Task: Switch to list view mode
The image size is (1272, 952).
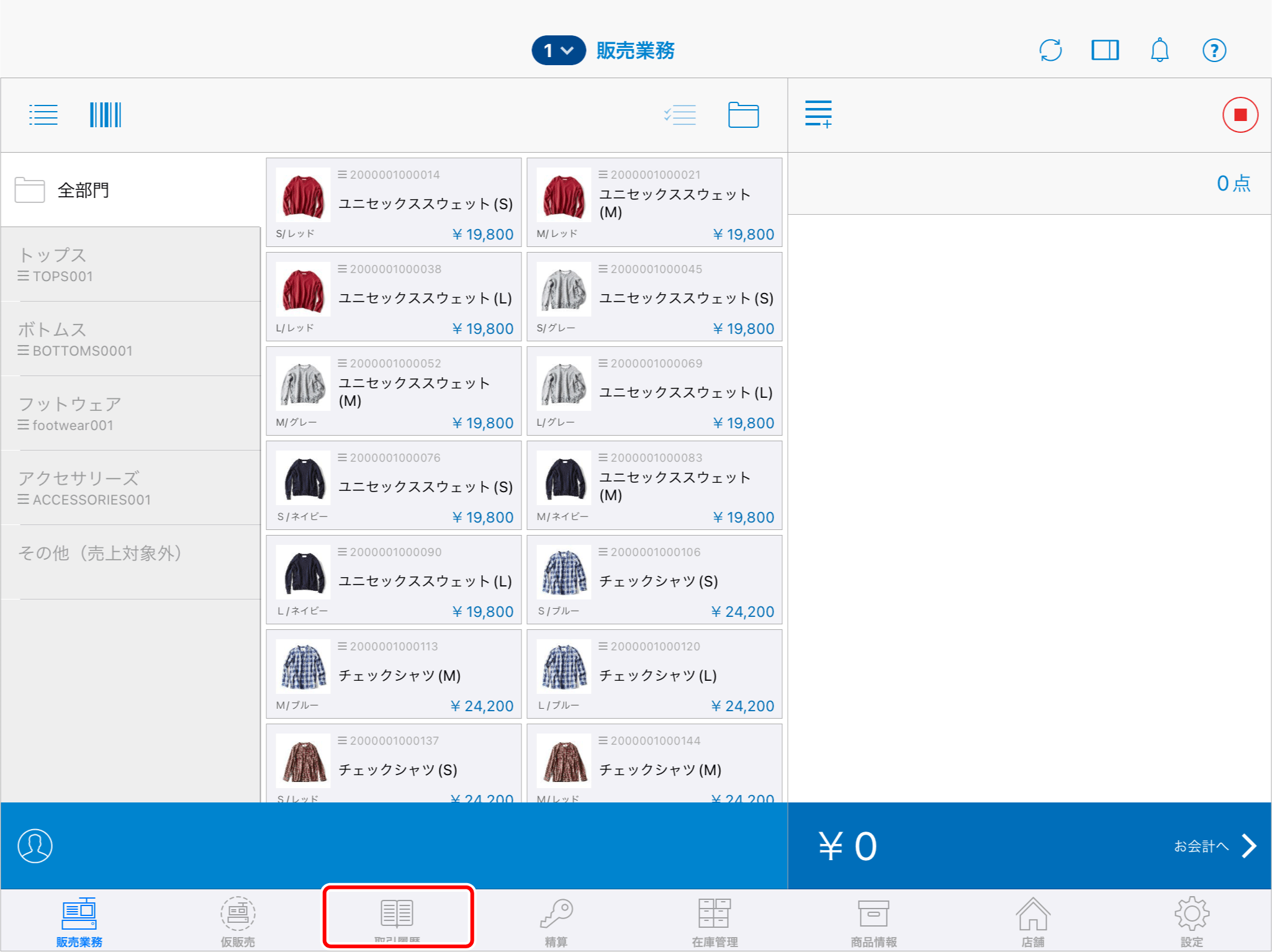Action: click(x=43, y=115)
